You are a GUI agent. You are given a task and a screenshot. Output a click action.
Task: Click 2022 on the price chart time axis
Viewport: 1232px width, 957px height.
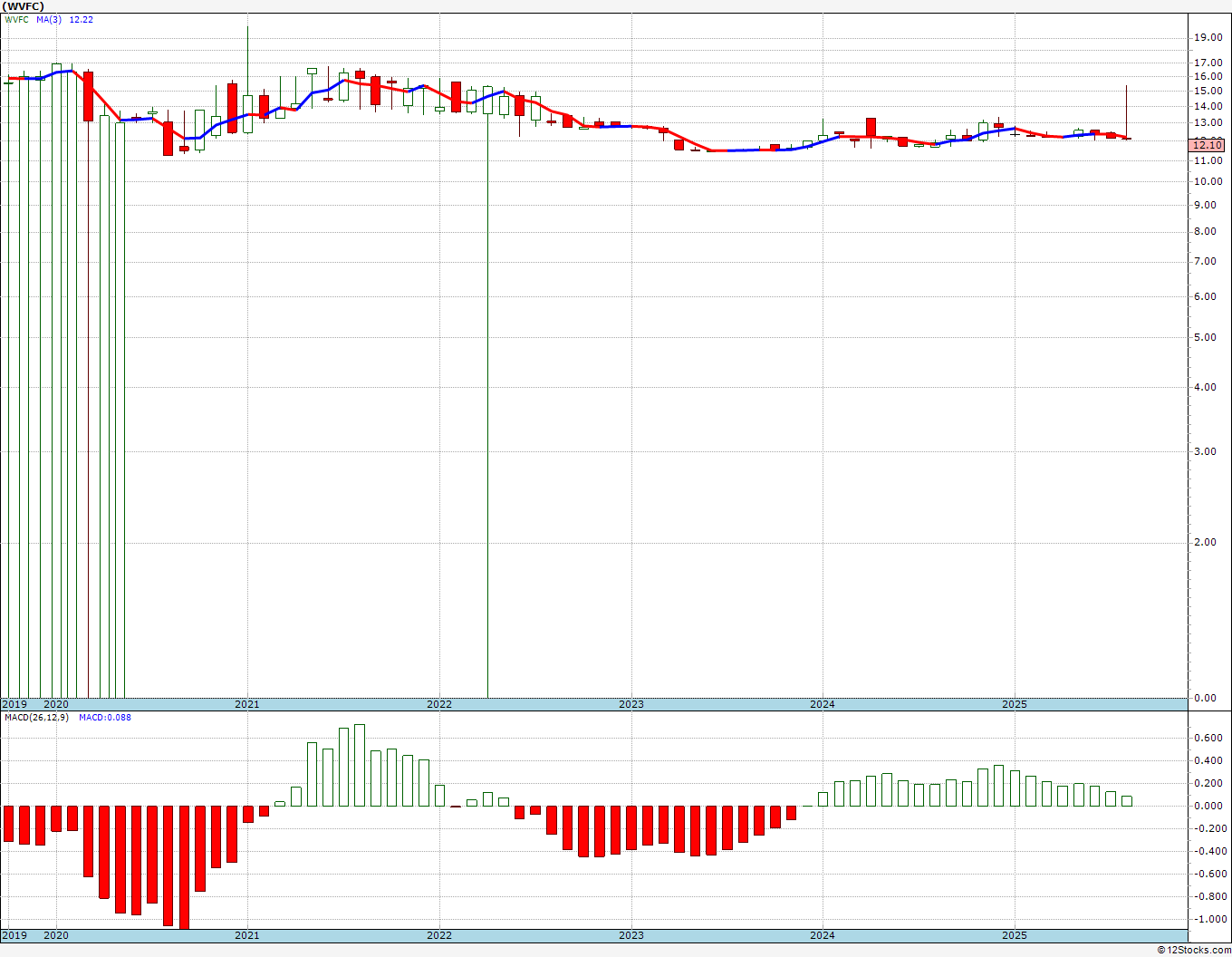click(438, 704)
